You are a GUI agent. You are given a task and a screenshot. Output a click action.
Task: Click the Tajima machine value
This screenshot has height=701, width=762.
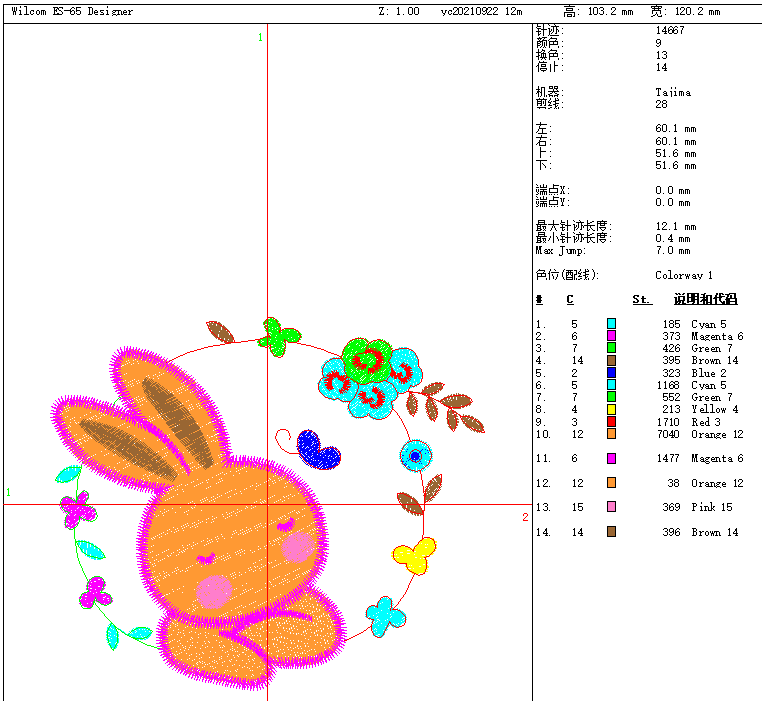pyautogui.click(x=673, y=92)
